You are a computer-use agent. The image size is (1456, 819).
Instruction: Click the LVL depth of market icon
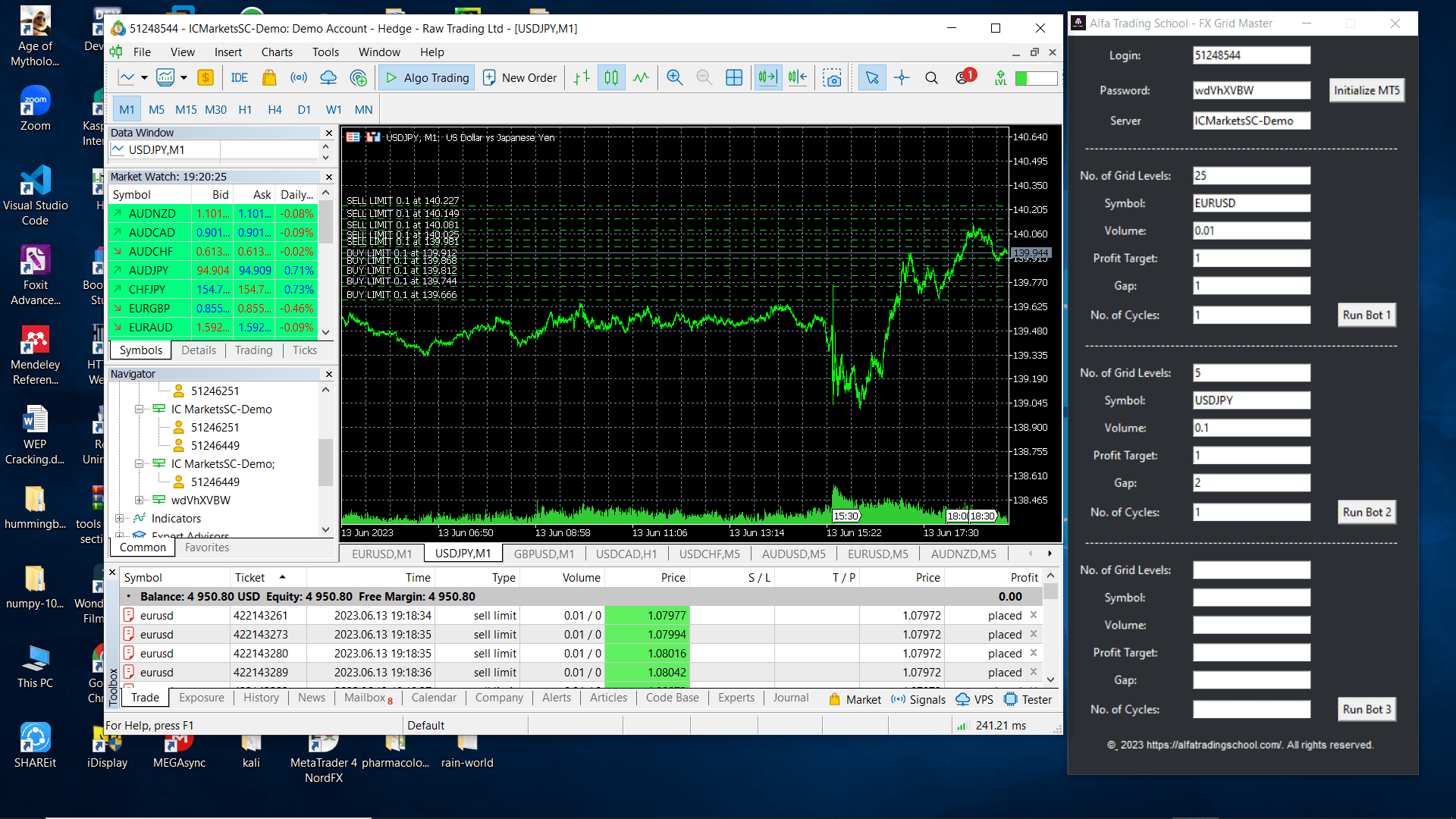coord(1001,77)
